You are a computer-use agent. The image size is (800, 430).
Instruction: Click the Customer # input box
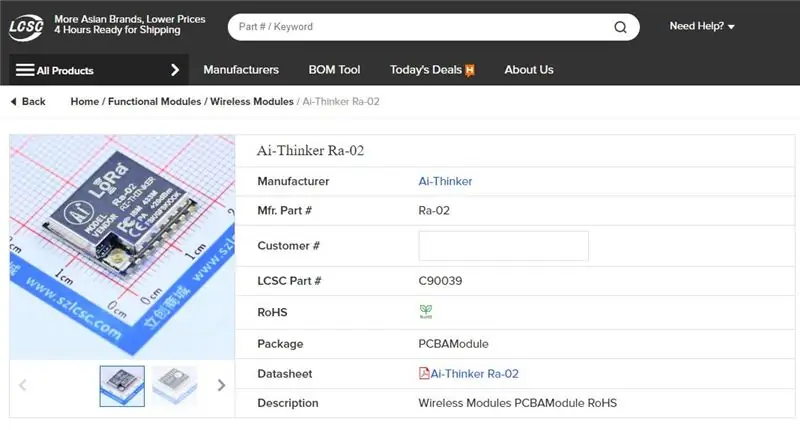coord(503,246)
